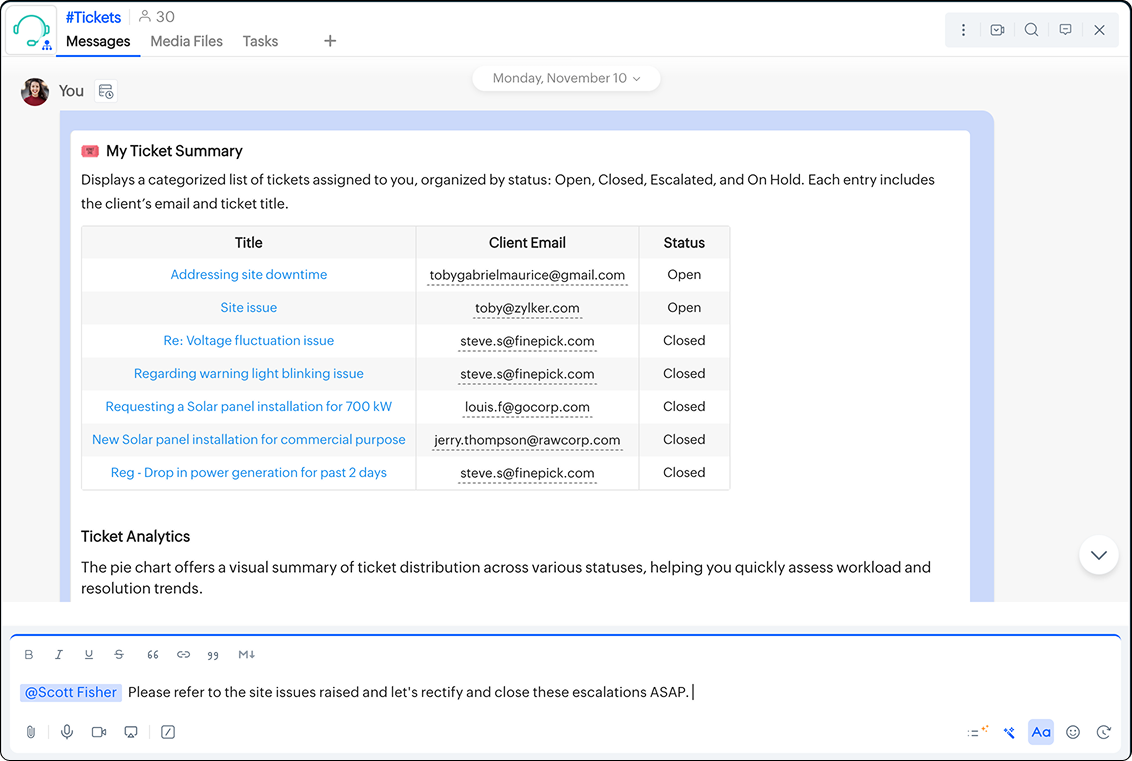Screen dimensions: 1132x761
Task: Click the scheduled message icon beside You
Action: 106,91
